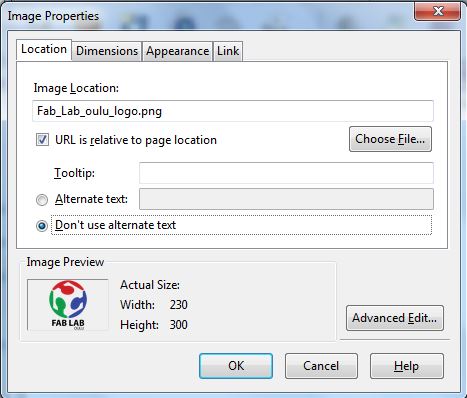
Task: Open Advanced Edit
Action: point(395,318)
